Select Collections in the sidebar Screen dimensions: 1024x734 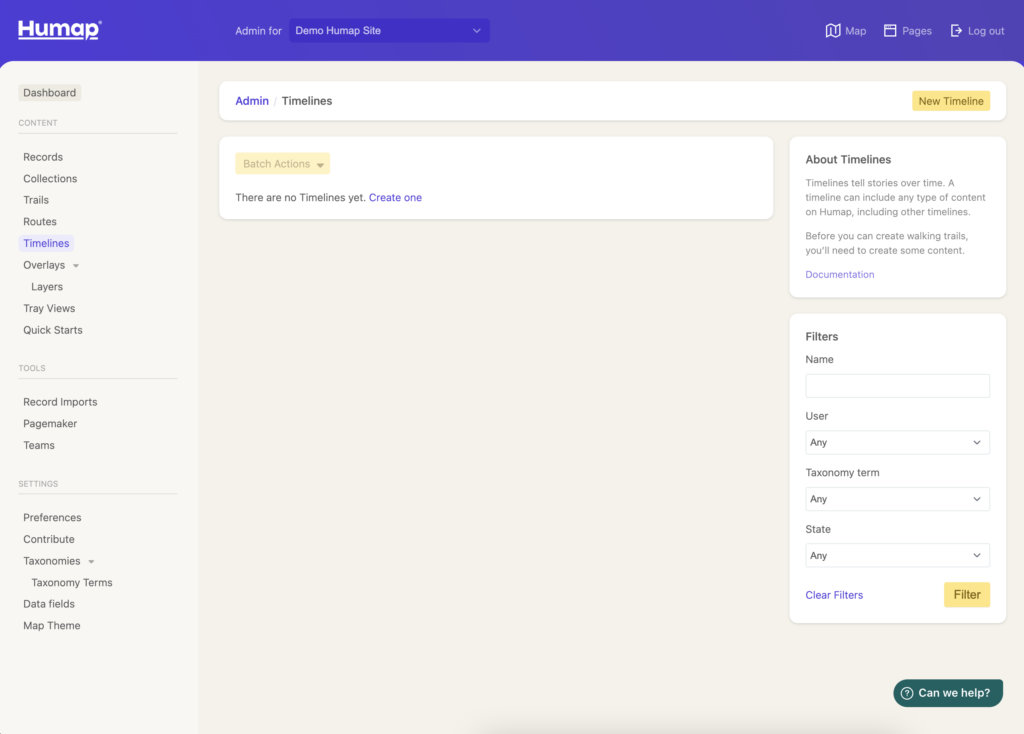pos(50,179)
